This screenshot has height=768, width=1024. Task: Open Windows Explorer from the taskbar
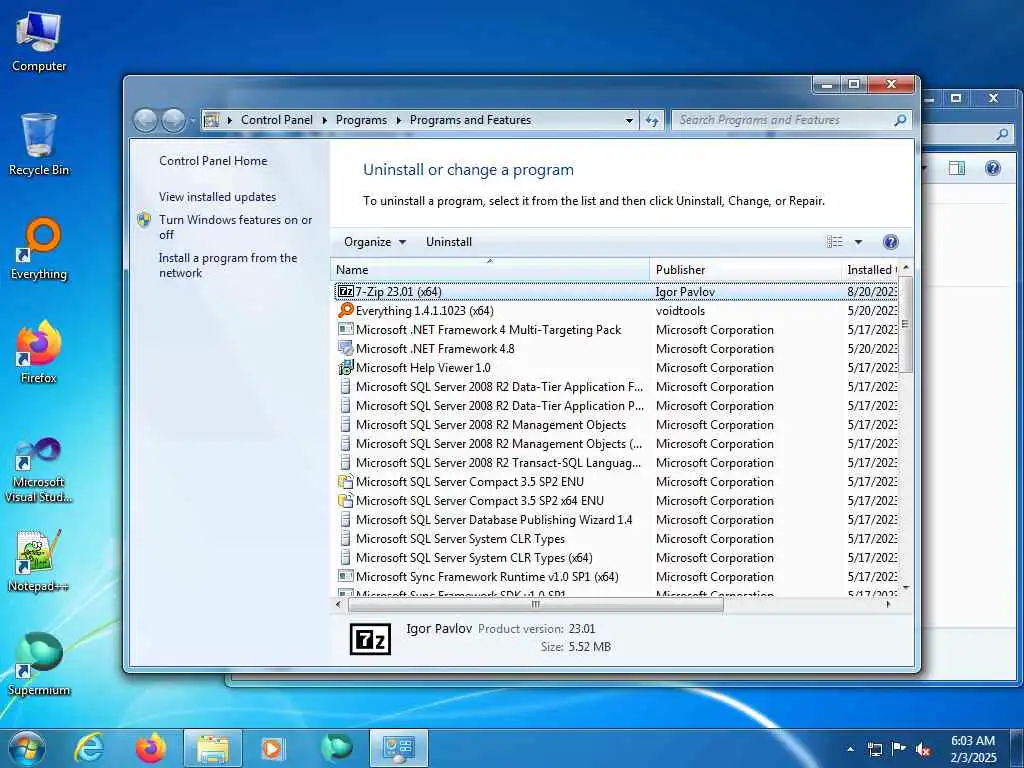[213, 748]
